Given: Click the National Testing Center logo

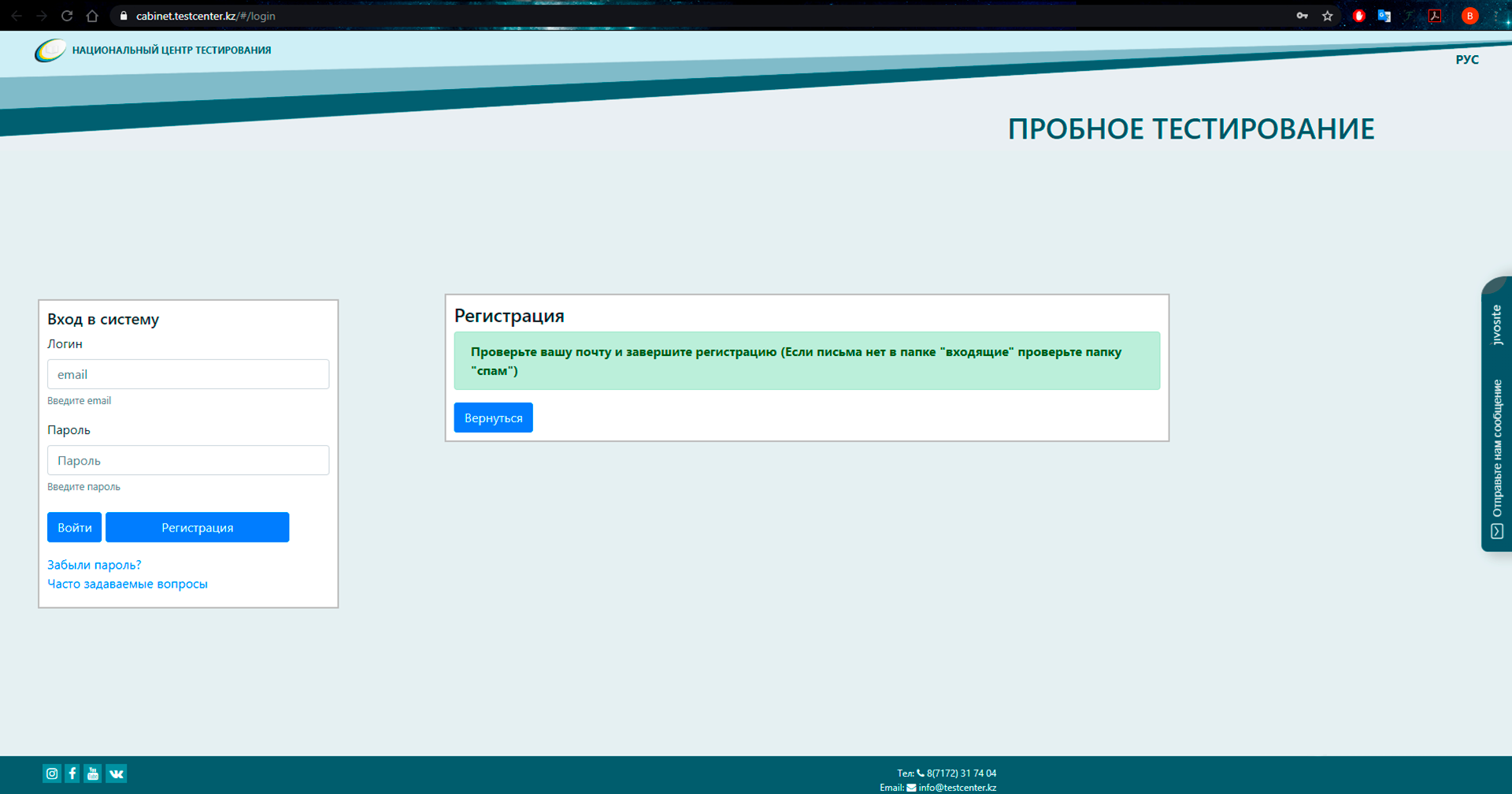Looking at the screenshot, I should pyautogui.click(x=50, y=50).
